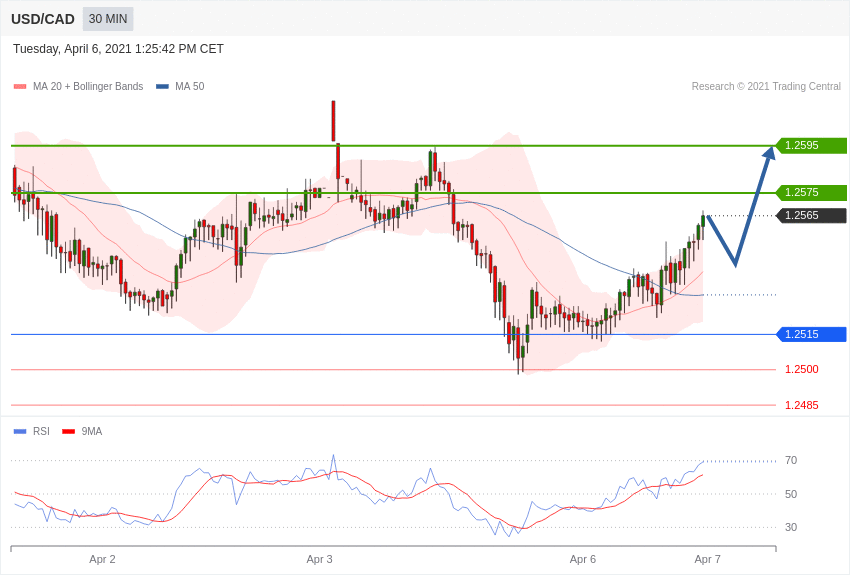Click the 1.2565 current price tag
The width and height of the screenshot is (850, 576).
(811, 216)
